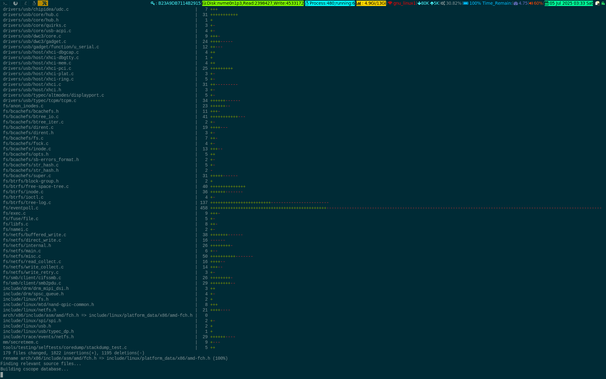Click the red heart gnu_linux indicator
Image resolution: width=606 pixels, height=379 pixels.
tap(402, 3)
